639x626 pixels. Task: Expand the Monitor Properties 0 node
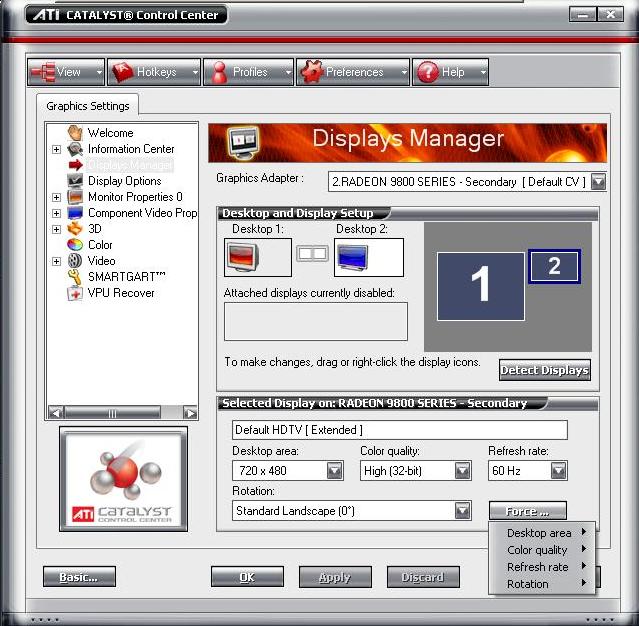click(57, 197)
